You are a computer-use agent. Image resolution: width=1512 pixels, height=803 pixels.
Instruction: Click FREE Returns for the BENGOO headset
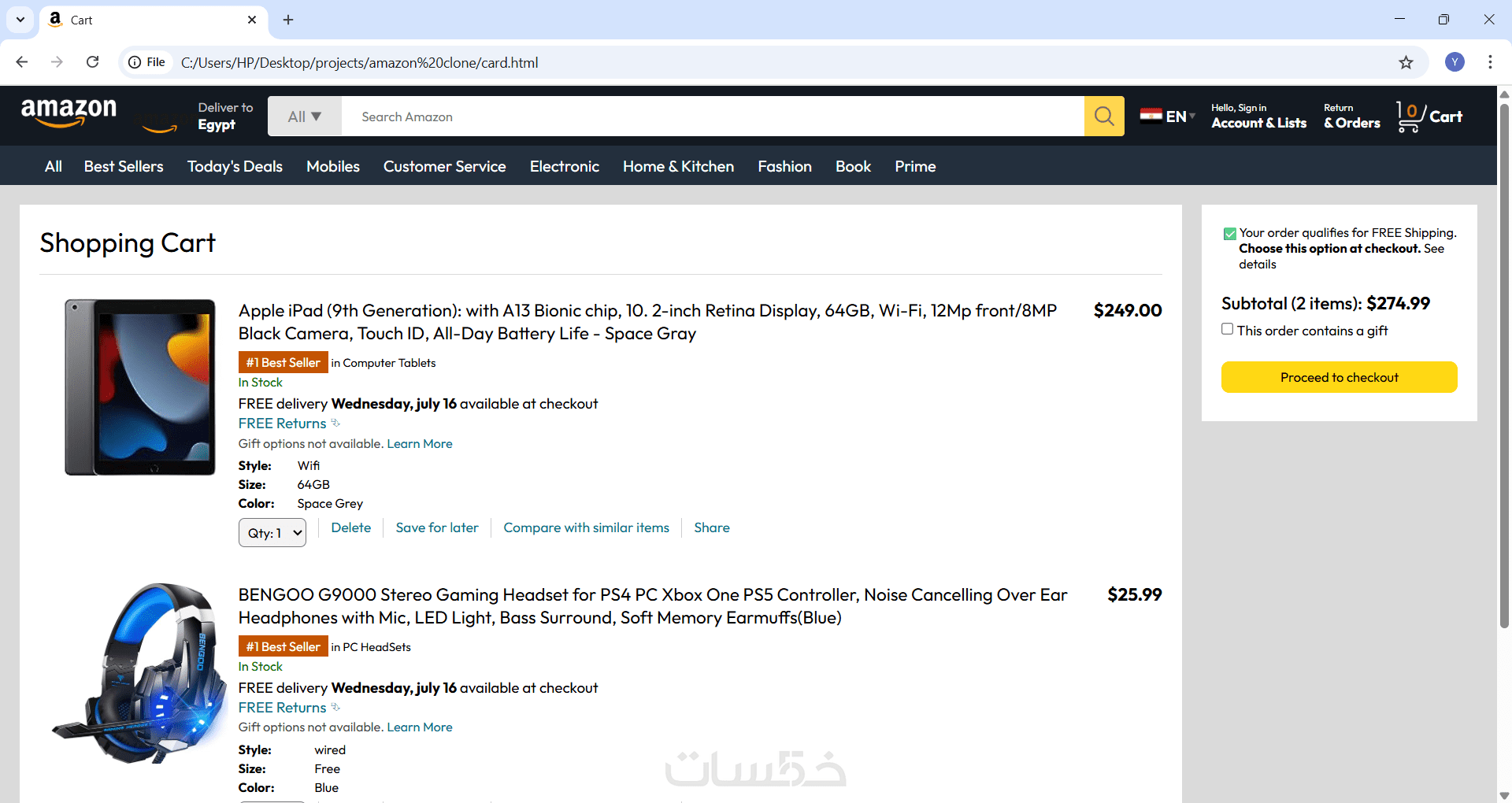[x=282, y=708]
